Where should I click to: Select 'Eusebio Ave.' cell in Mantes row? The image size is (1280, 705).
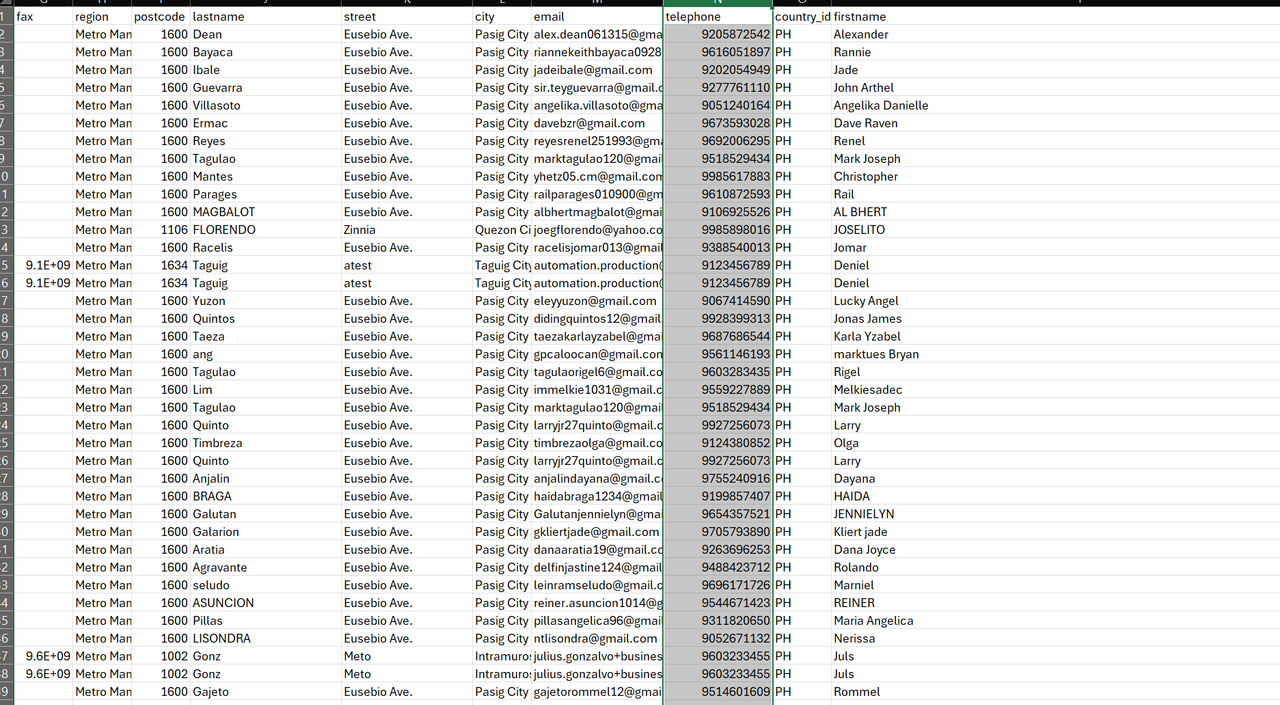(x=406, y=177)
